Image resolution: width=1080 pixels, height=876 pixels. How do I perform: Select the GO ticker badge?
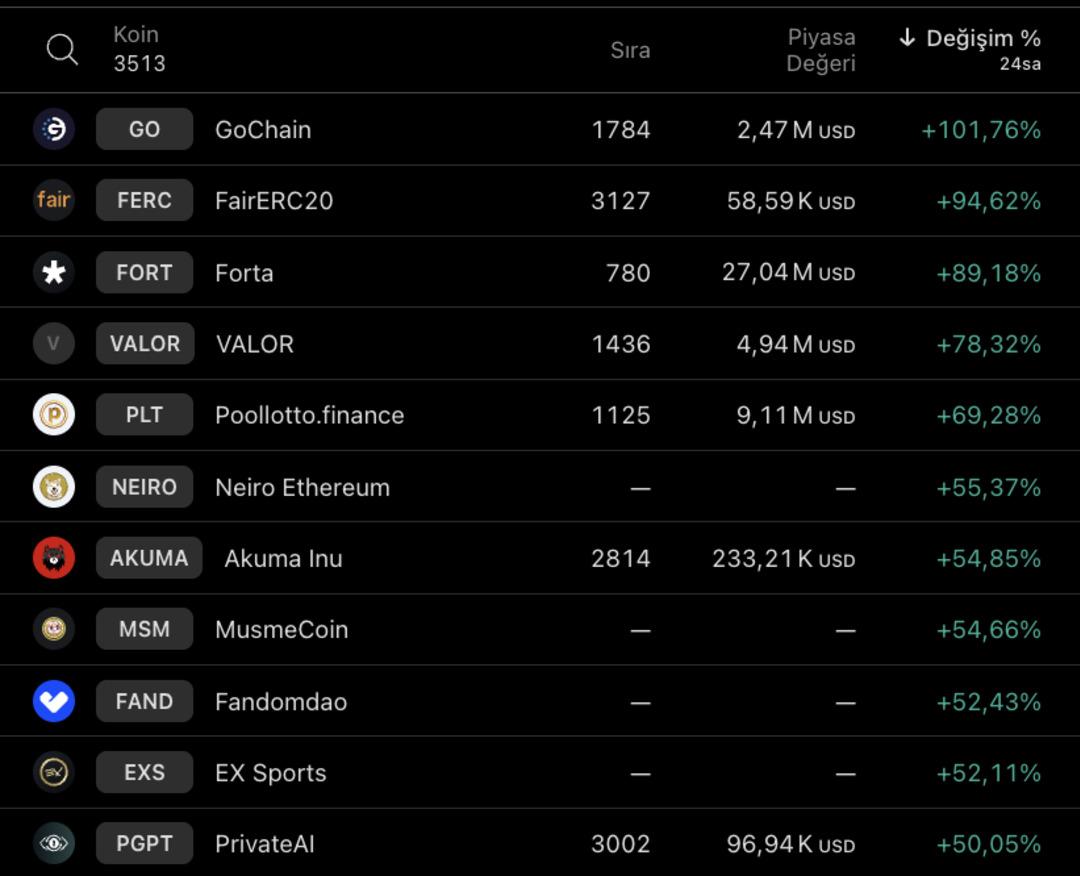(x=144, y=129)
